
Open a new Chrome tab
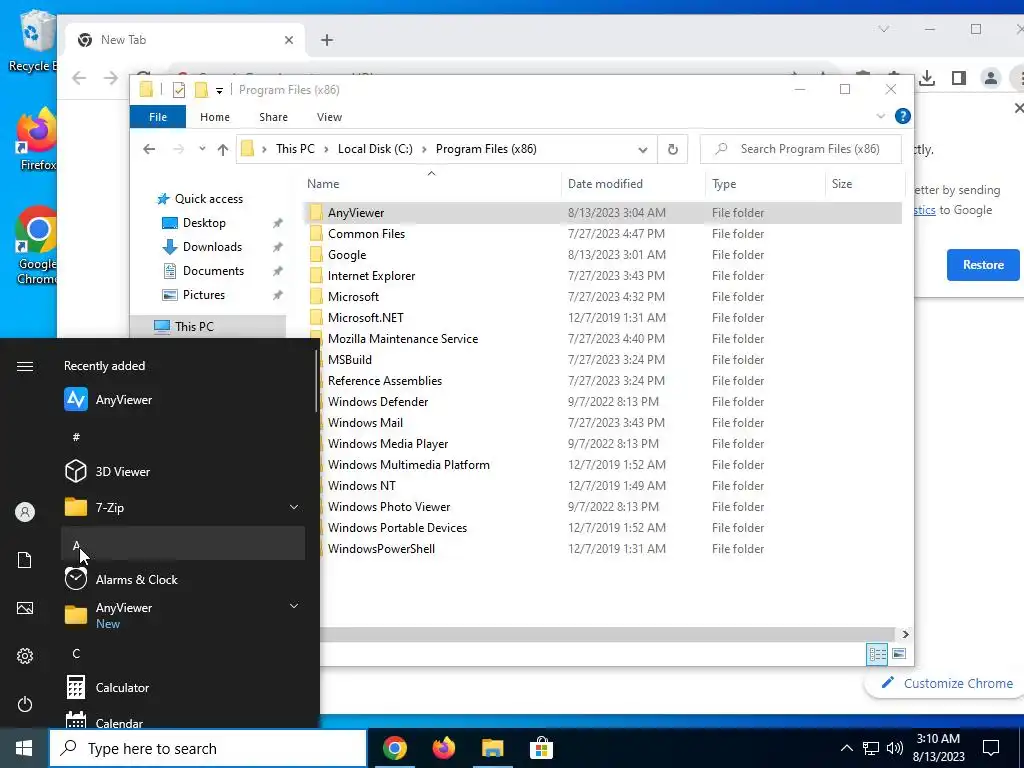point(327,40)
